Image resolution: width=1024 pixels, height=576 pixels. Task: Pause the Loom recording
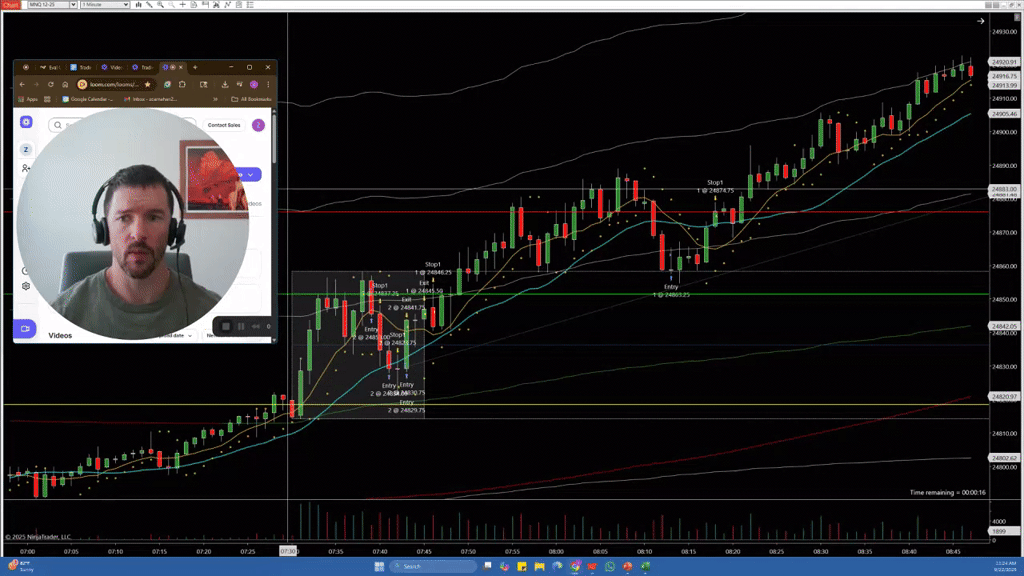click(x=241, y=326)
